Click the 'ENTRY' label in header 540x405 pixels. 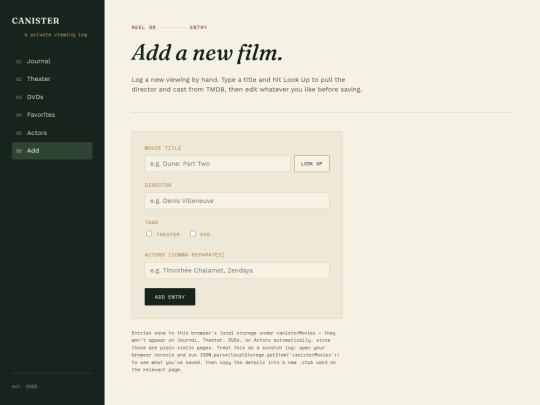click(198, 27)
